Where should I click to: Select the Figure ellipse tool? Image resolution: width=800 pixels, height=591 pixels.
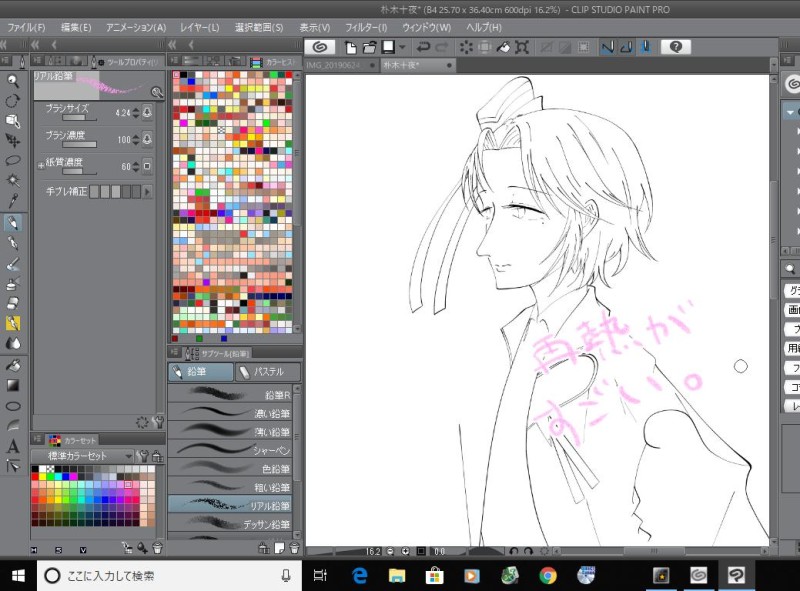tap(13, 406)
